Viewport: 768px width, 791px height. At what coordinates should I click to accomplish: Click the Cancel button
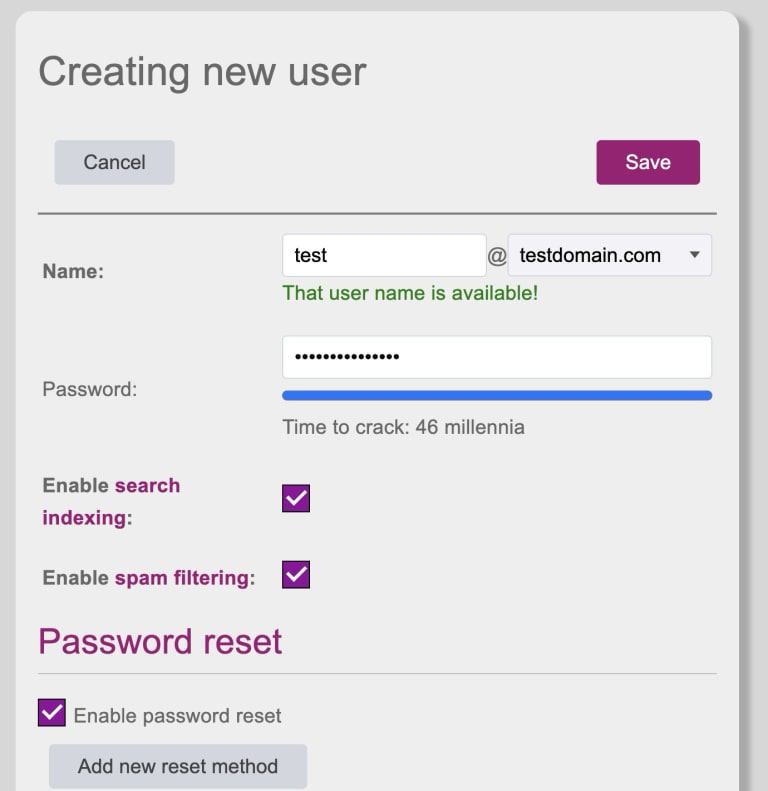(115, 162)
